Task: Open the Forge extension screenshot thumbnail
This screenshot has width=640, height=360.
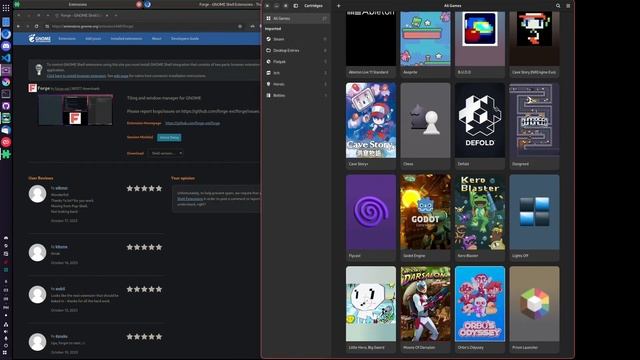Action: [x=75, y=110]
